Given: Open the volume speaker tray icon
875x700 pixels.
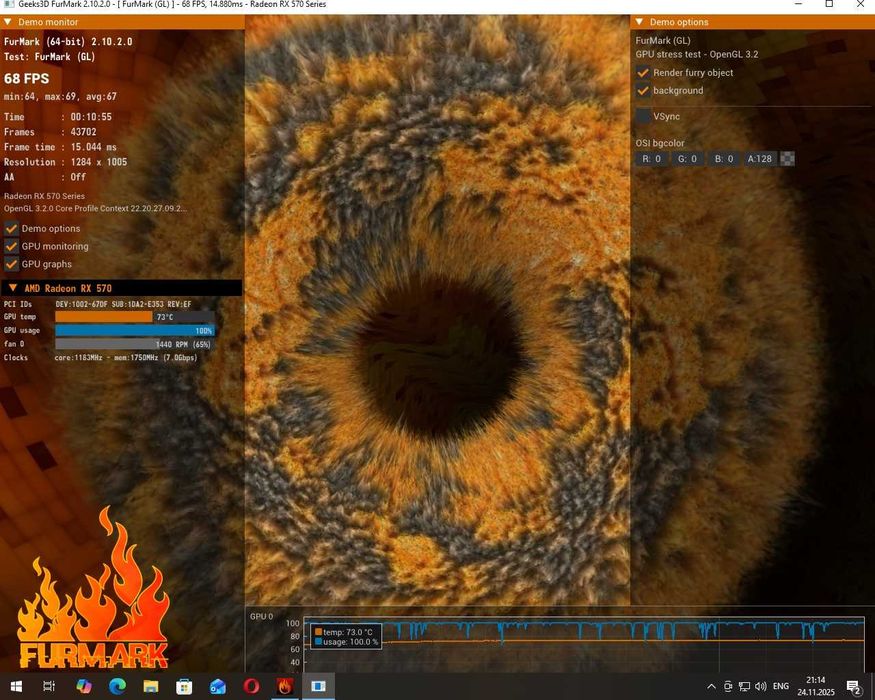Looking at the screenshot, I should 761,687.
